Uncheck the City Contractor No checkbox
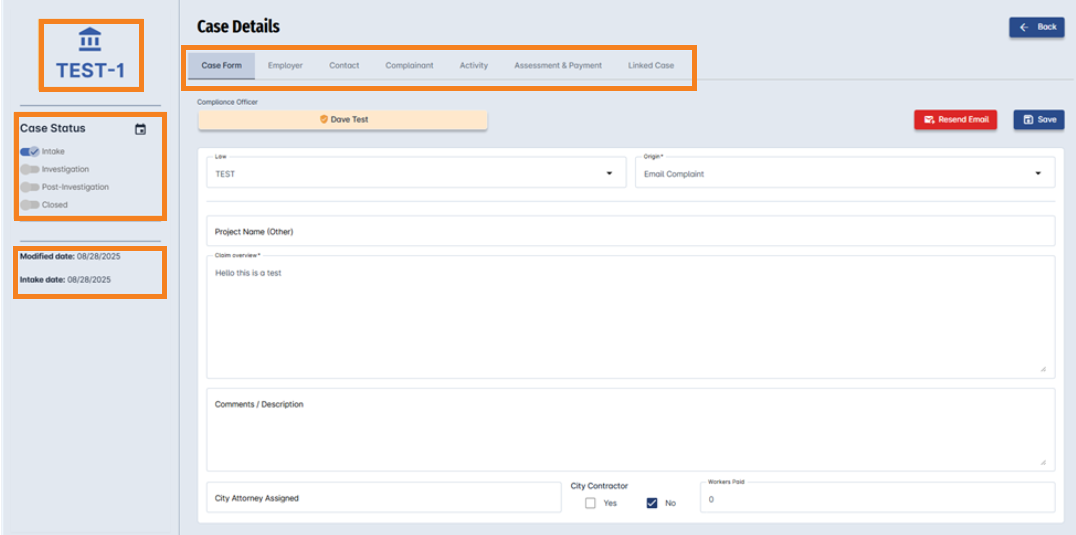 (x=652, y=503)
